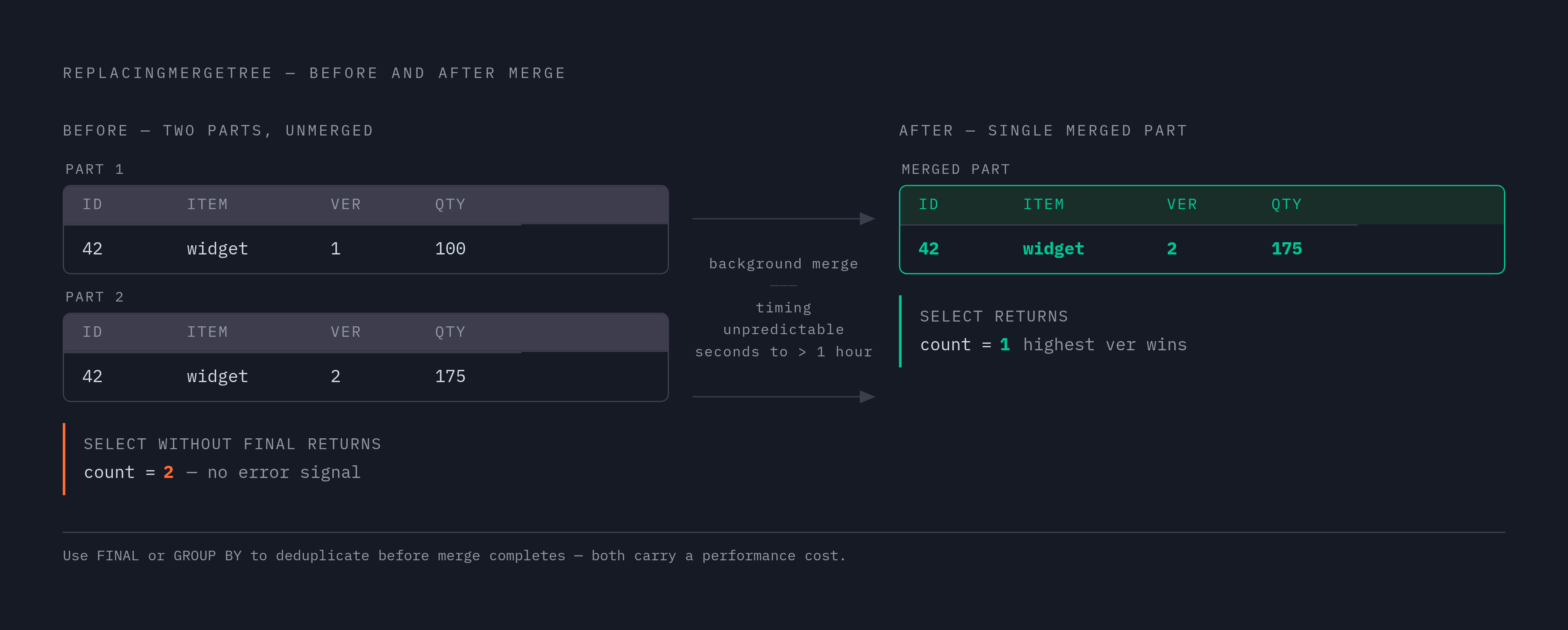Click green quantity 175 in merged row
The width and height of the screenshot is (1568, 630).
(x=1287, y=249)
